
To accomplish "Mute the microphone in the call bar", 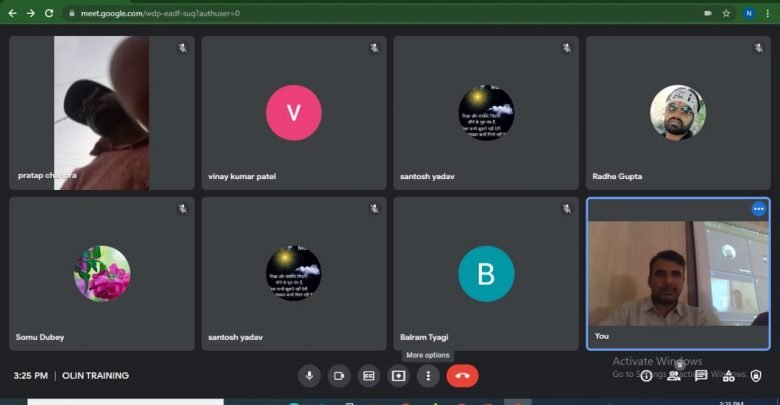I will (309, 375).
